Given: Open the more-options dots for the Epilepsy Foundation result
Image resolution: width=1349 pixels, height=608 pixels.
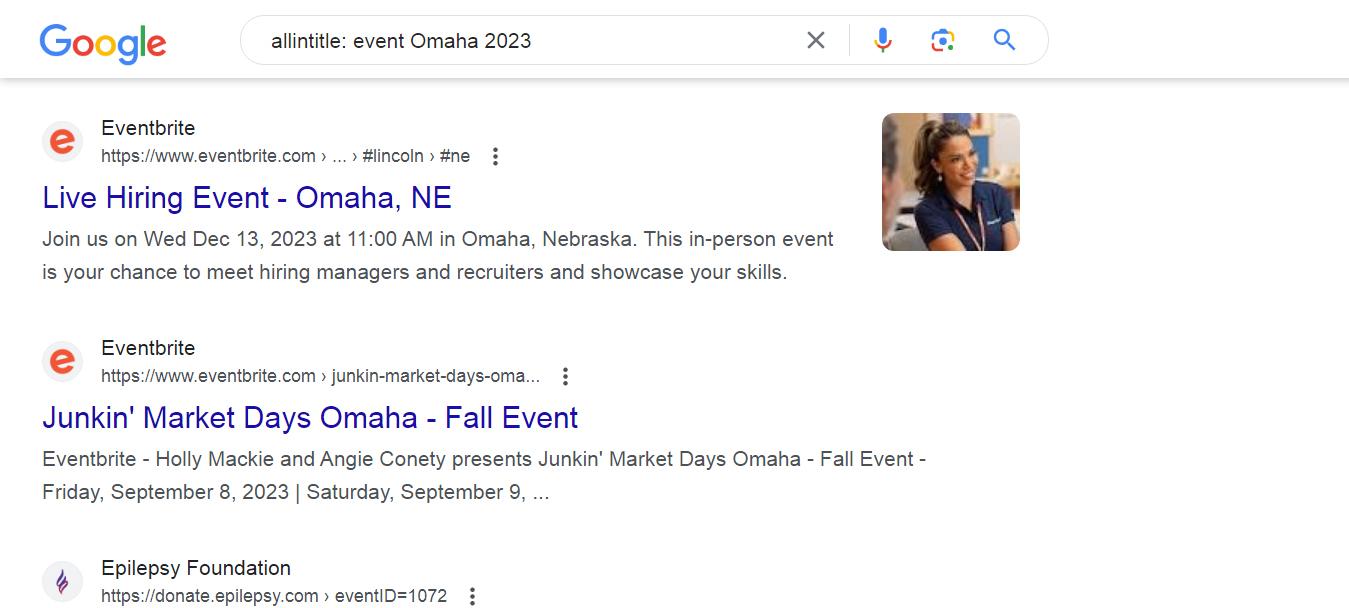Looking at the screenshot, I should click(x=473, y=596).
